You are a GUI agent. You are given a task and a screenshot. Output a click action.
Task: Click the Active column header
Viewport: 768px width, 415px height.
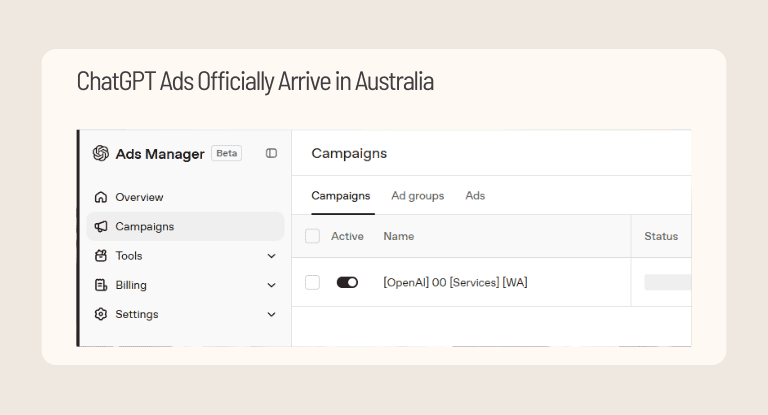(x=347, y=236)
